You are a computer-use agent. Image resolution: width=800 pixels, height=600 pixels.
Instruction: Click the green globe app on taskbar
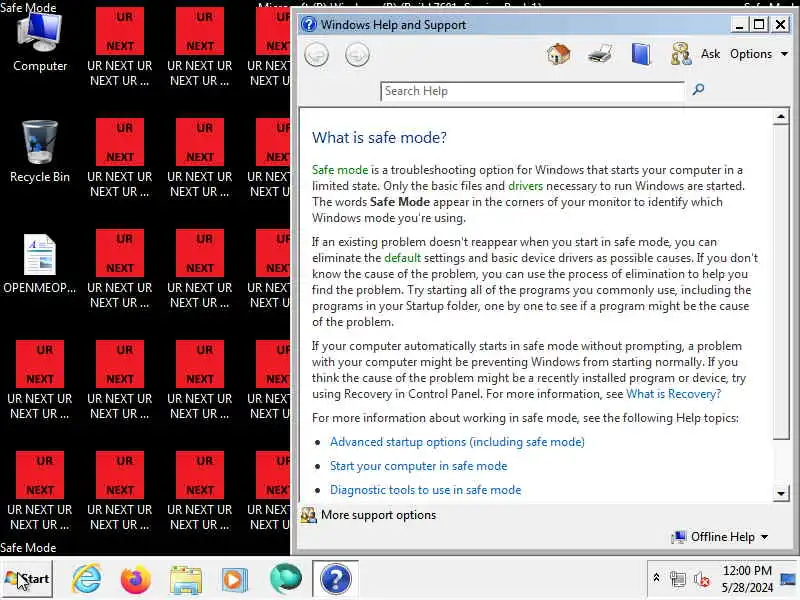coord(285,579)
